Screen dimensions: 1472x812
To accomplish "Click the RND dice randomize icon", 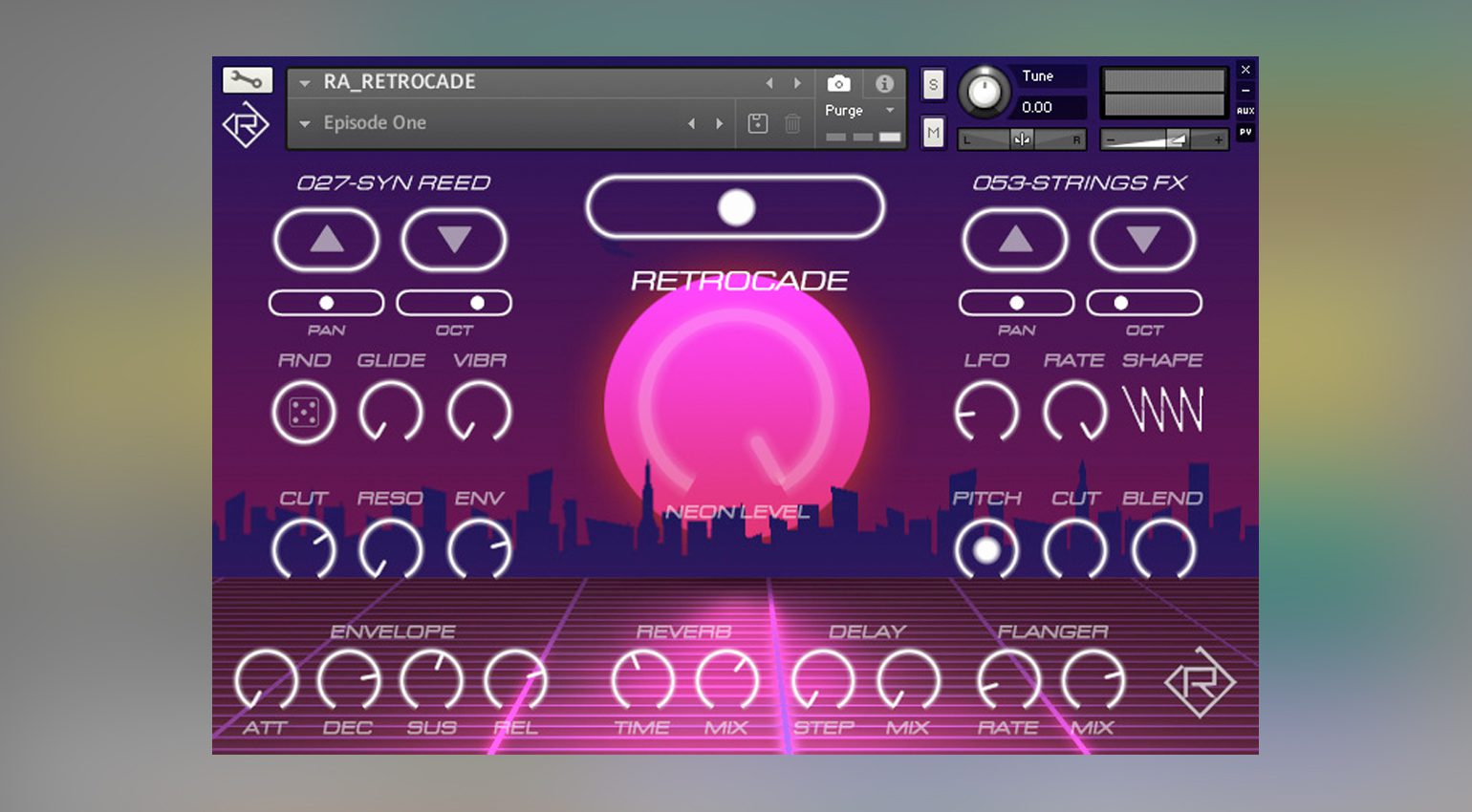I will pos(304,413).
